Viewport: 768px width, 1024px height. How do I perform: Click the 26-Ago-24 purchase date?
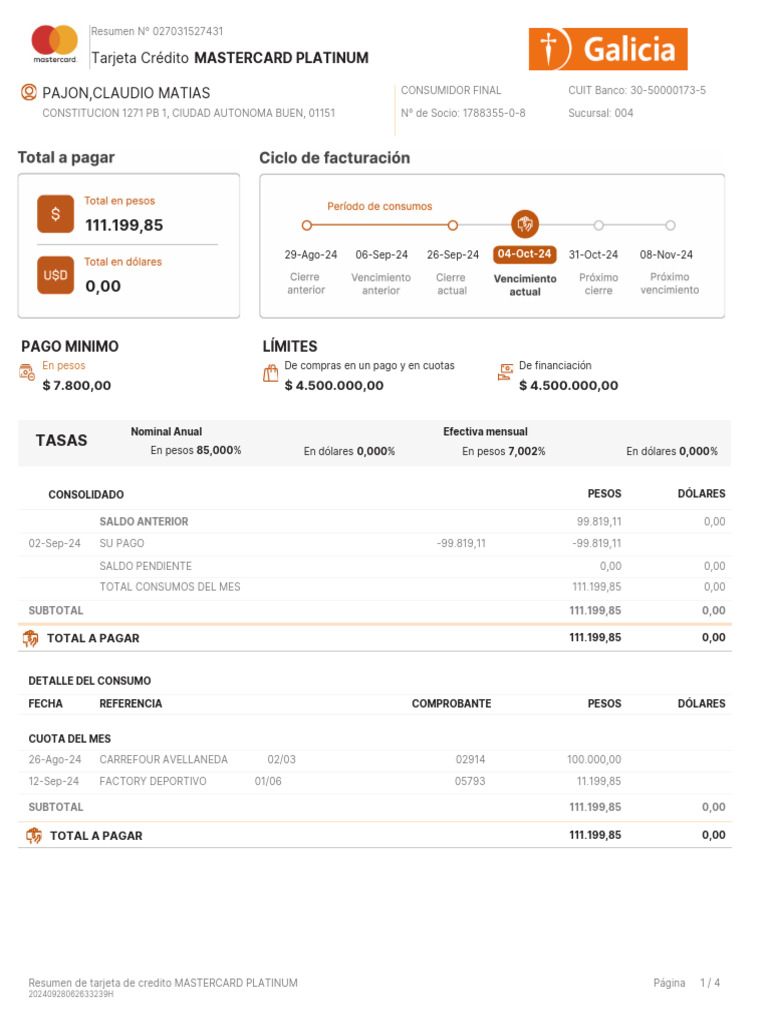click(55, 760)
